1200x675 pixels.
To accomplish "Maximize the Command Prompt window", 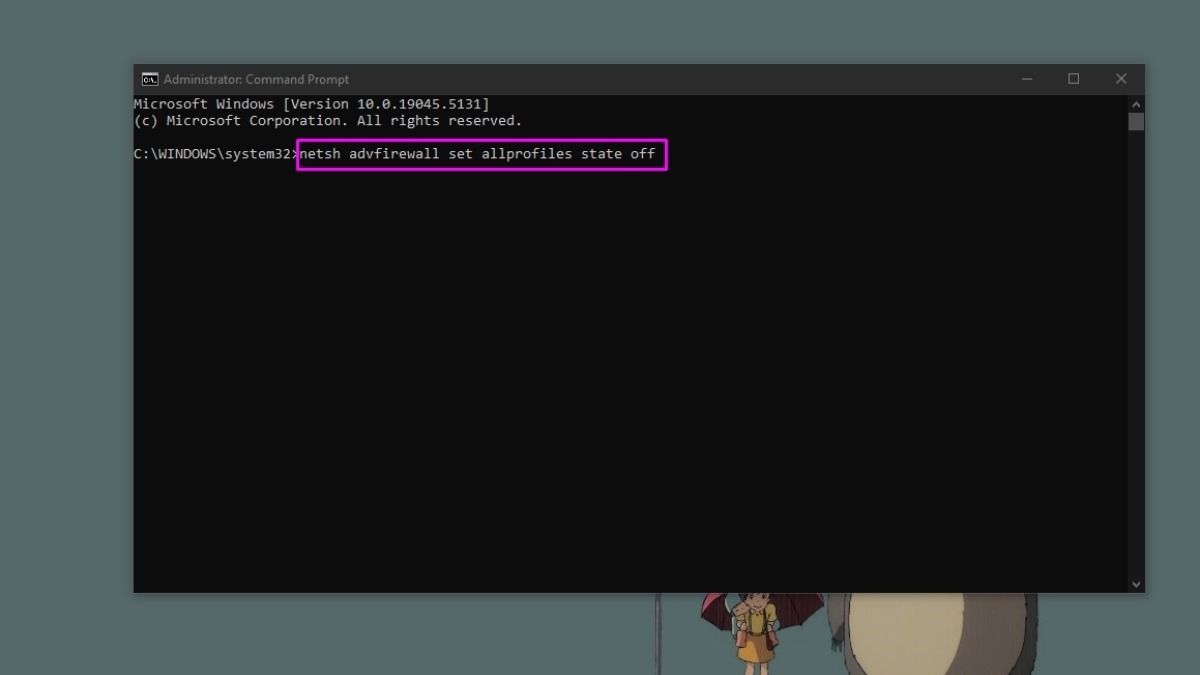I will [x=1074, y=79].
